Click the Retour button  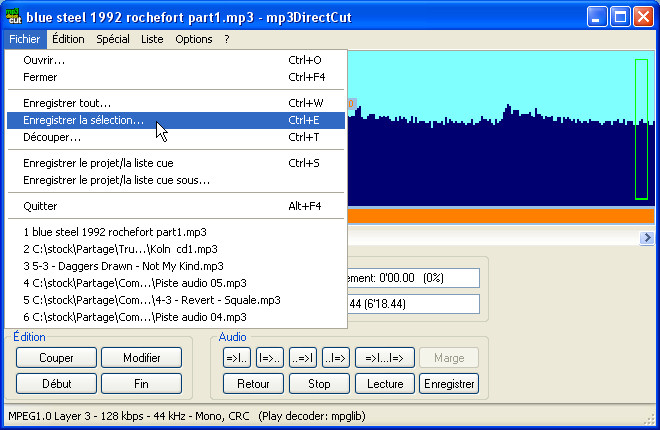click(x=253, y=383)
